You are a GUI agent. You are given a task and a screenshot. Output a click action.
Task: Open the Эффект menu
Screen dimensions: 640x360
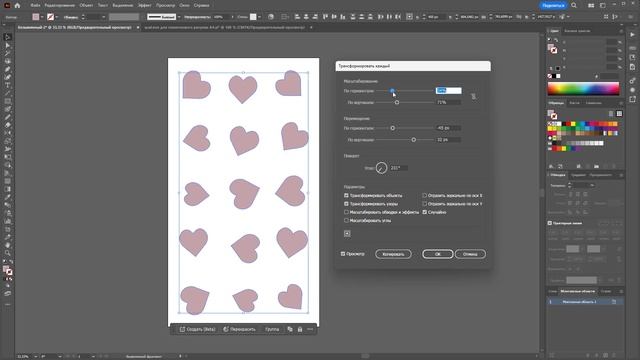144,5
